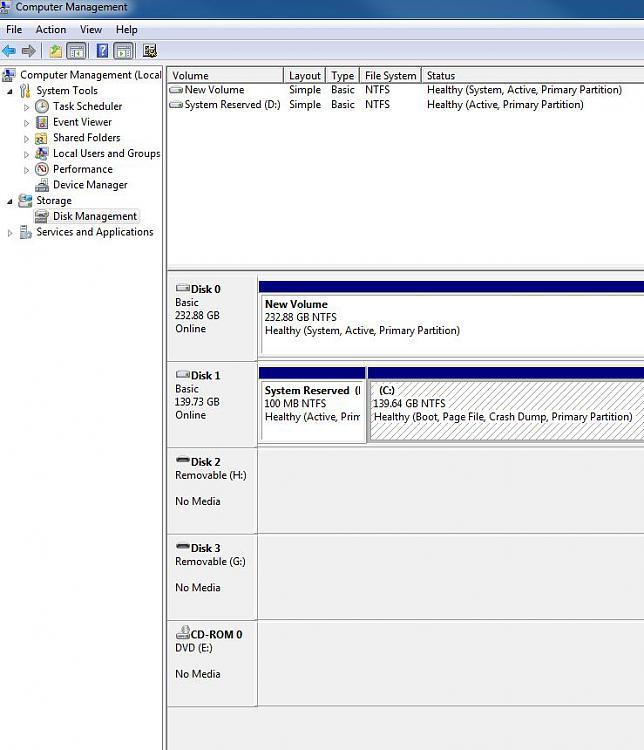Click the Disk 2 removable drive icon
644x750 pixels.
pyautogui.click(x=183, y=460)
